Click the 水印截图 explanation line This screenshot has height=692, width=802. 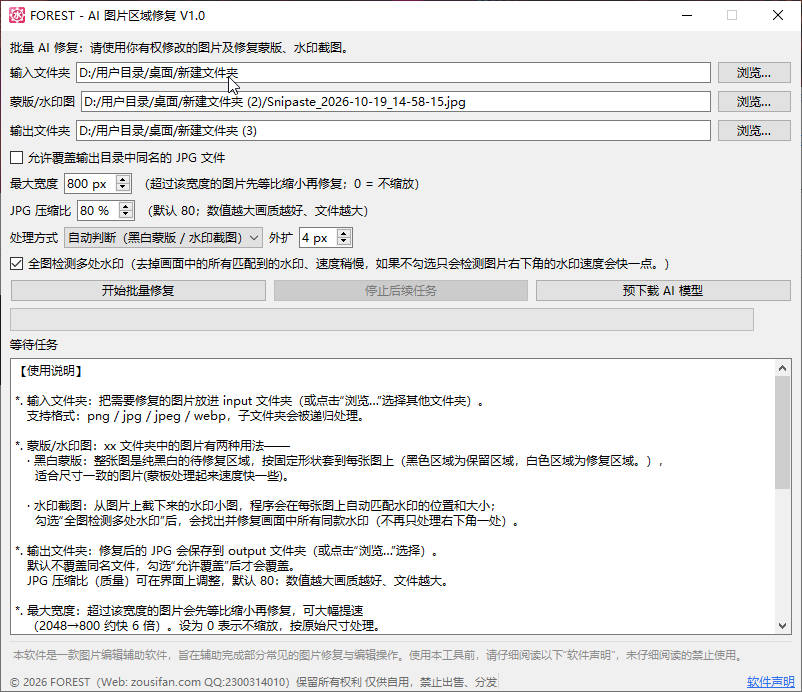point(261,506)
